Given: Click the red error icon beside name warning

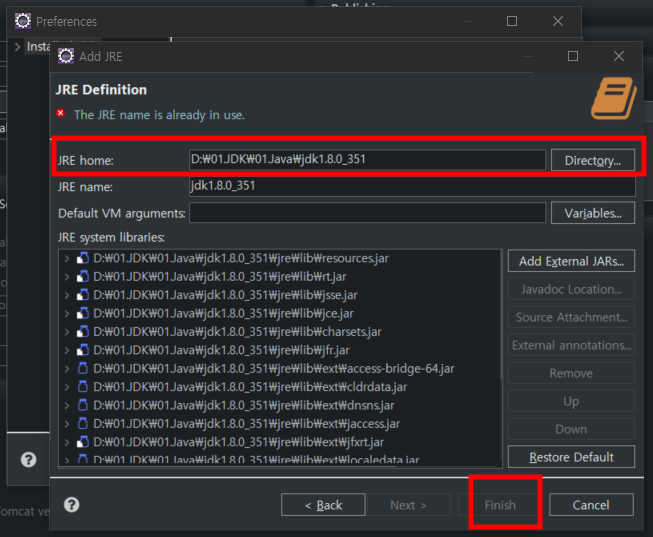Looking at the screenshot, I should point(61,114).
